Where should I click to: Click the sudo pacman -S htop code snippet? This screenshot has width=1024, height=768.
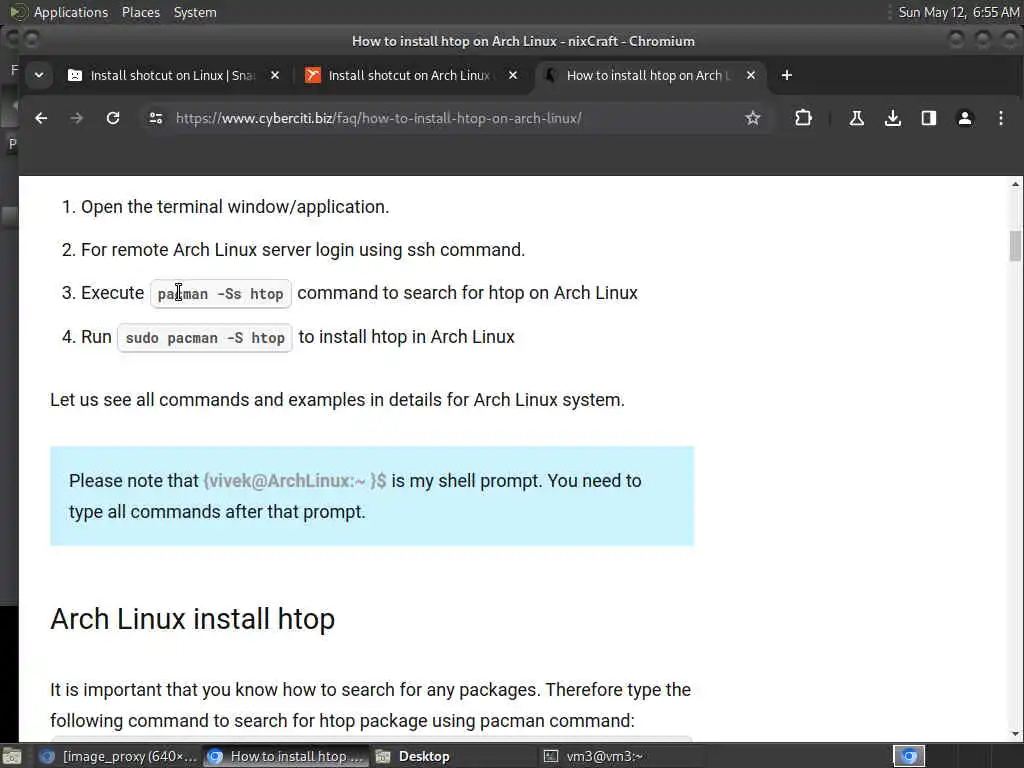205,338
